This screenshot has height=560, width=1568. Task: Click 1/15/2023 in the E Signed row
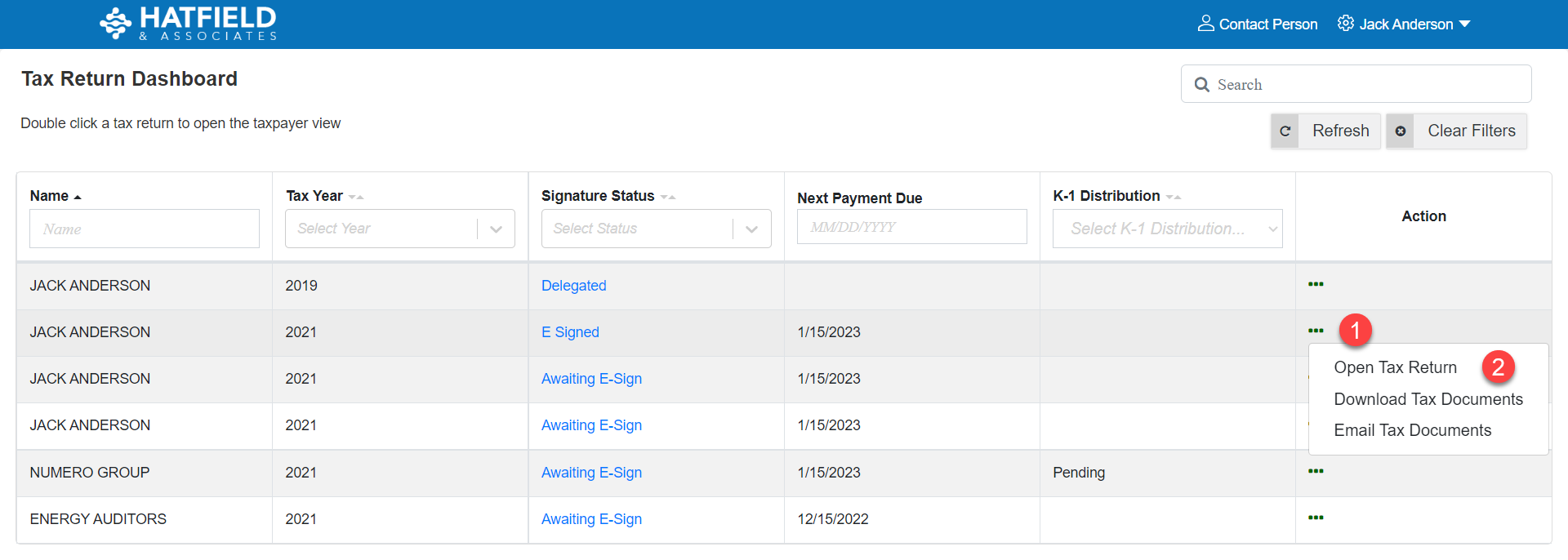tap(829, 332)
